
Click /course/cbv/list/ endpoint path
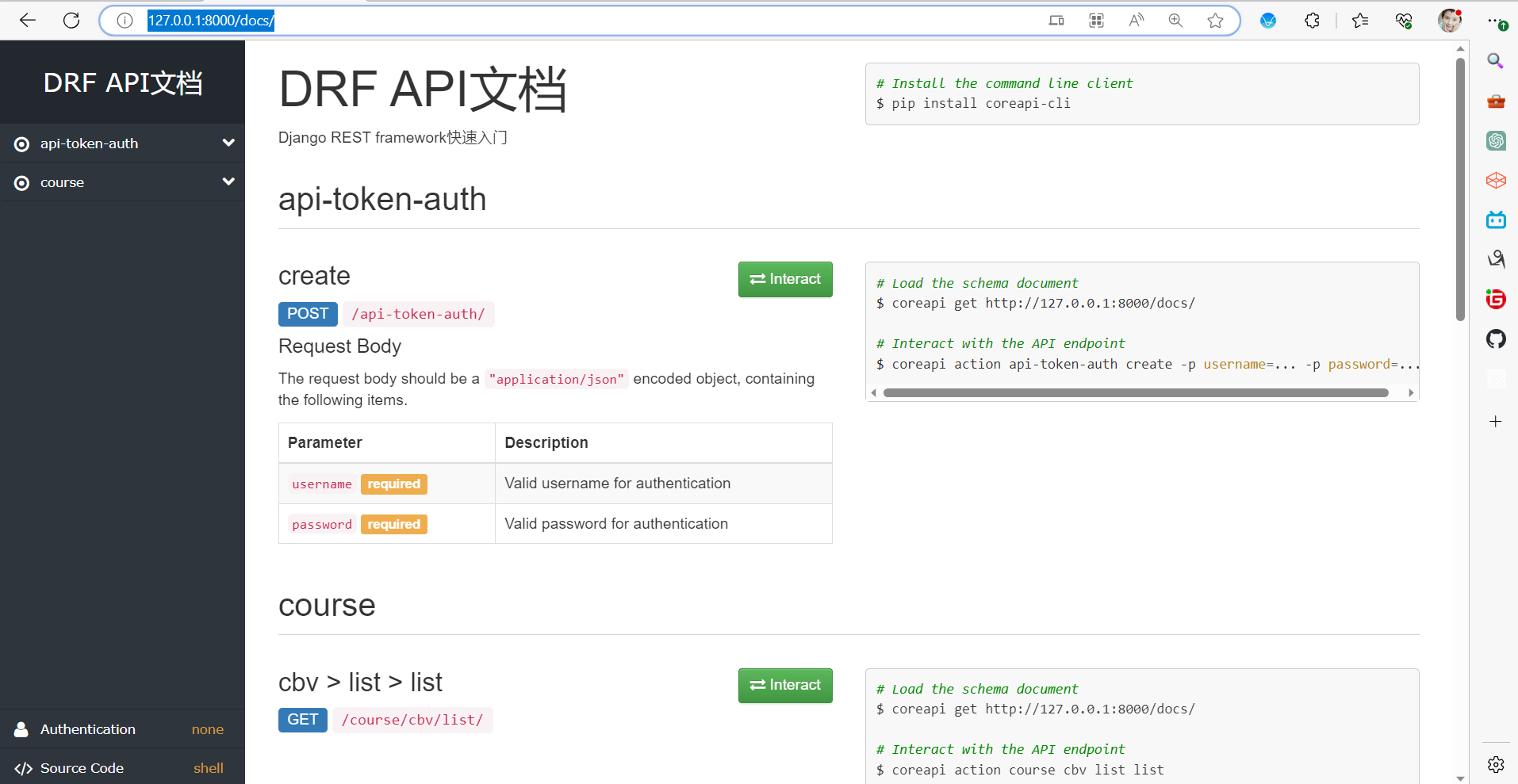pos(412,720)
